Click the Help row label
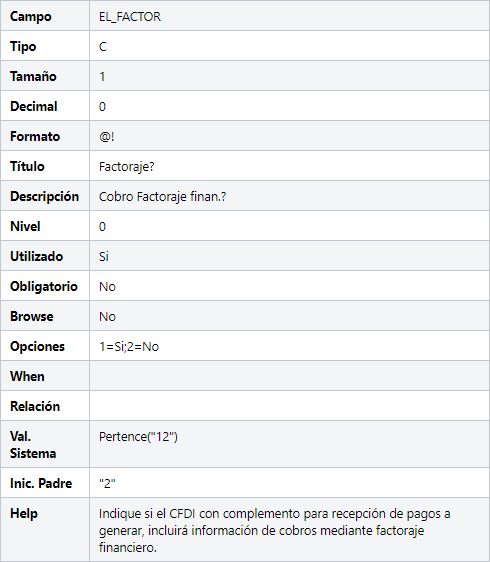This screenshot has height=562, width=490. [24, 514]
